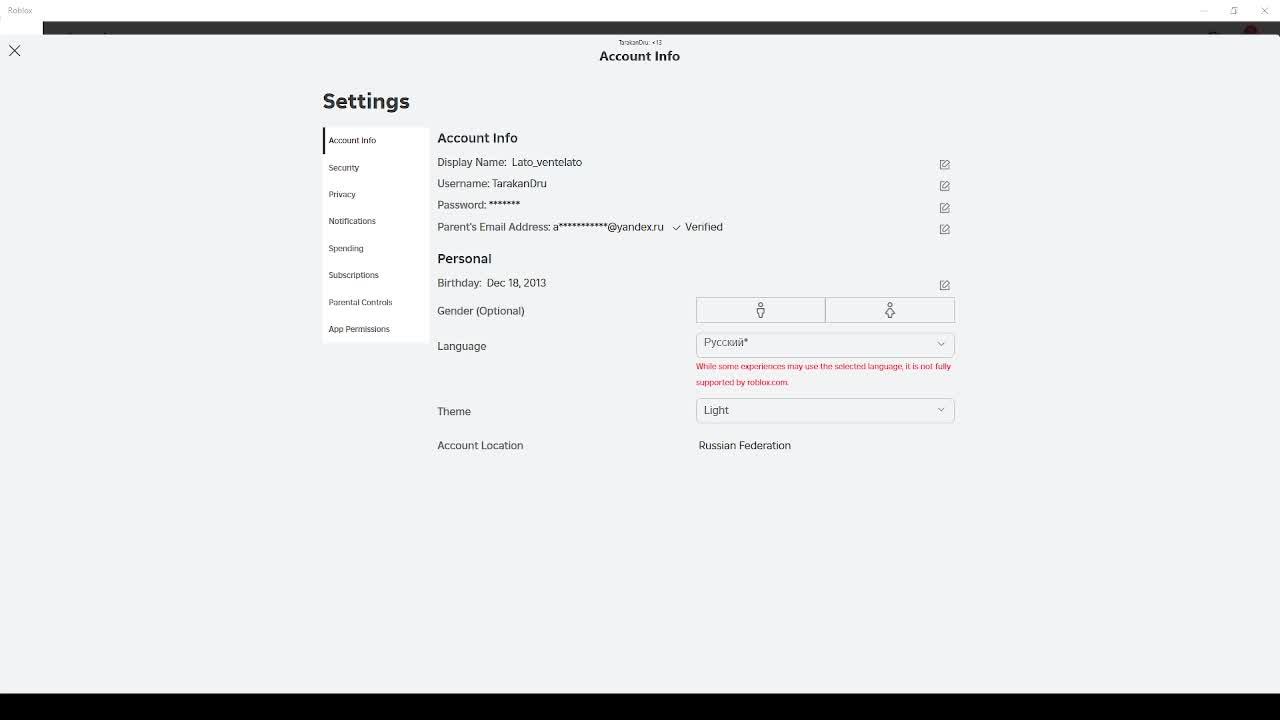Minimize the Roblox window

tap(1204, 10)
